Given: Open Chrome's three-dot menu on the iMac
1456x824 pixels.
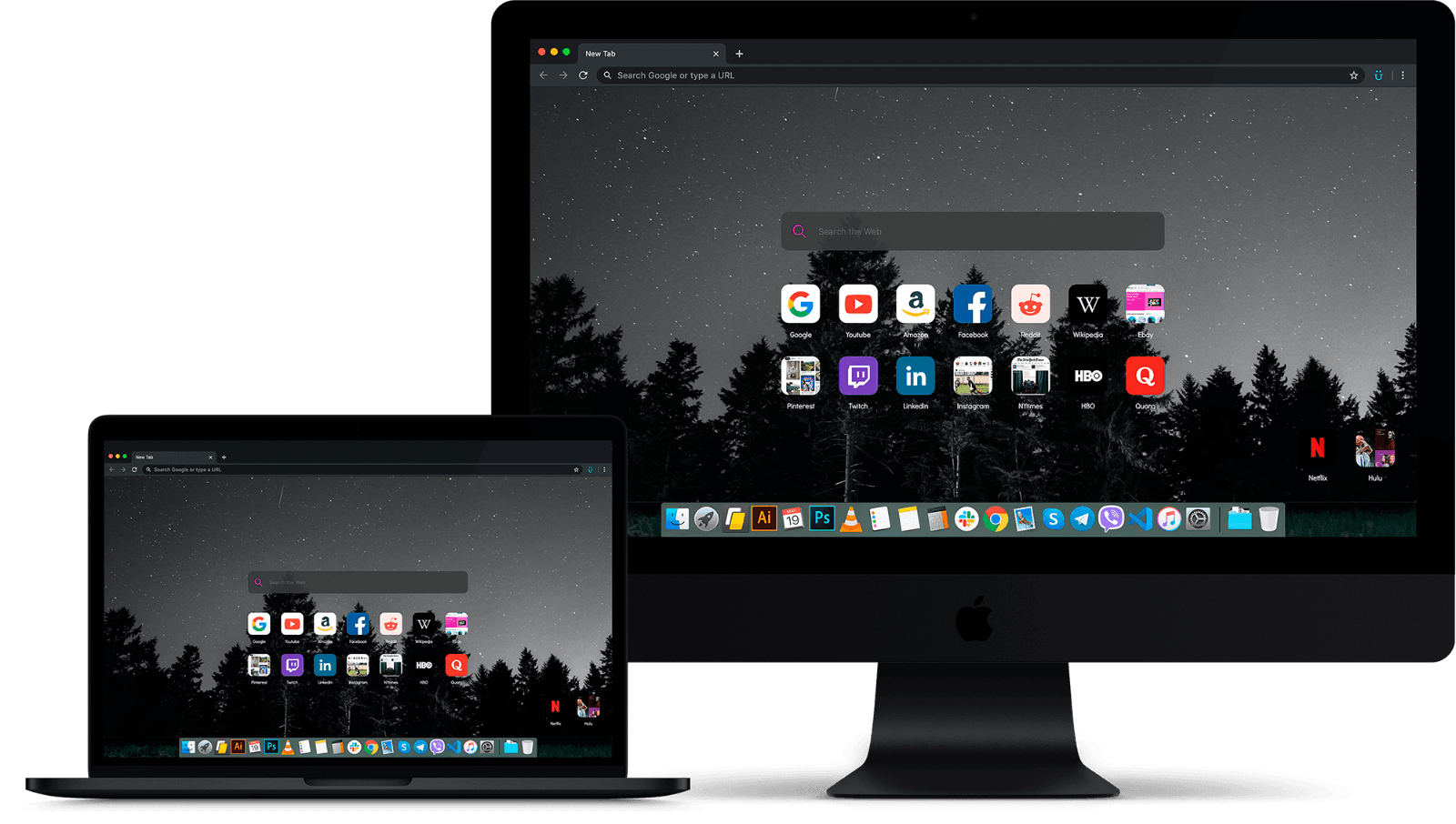Looking at the screenshot, I should (x=1402, y=75).
